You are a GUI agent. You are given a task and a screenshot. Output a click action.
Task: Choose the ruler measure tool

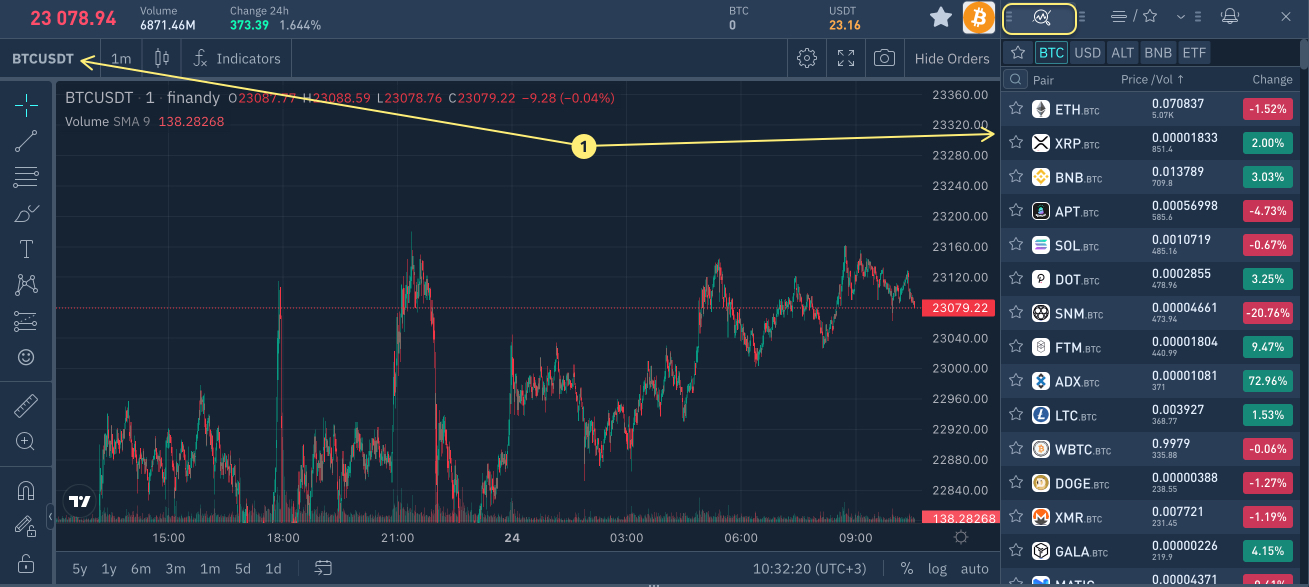point(27,405)
